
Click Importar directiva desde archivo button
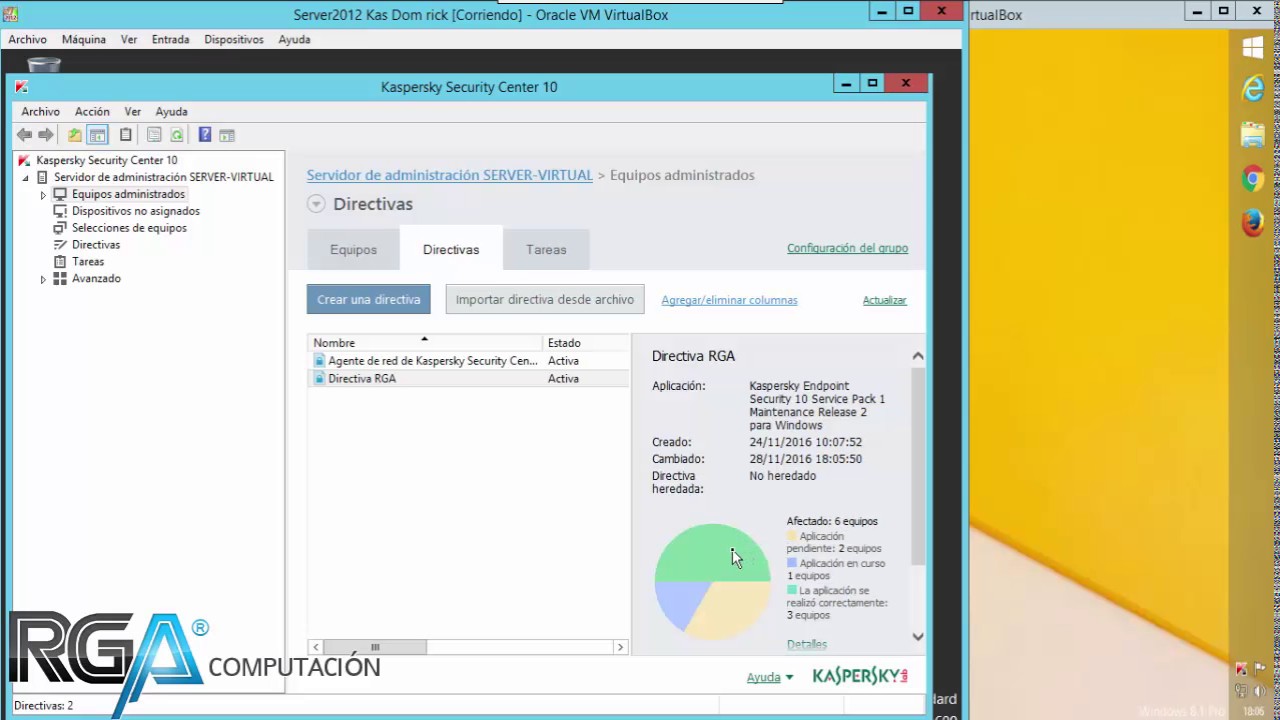pyautogui.click(x=545, y=300)
